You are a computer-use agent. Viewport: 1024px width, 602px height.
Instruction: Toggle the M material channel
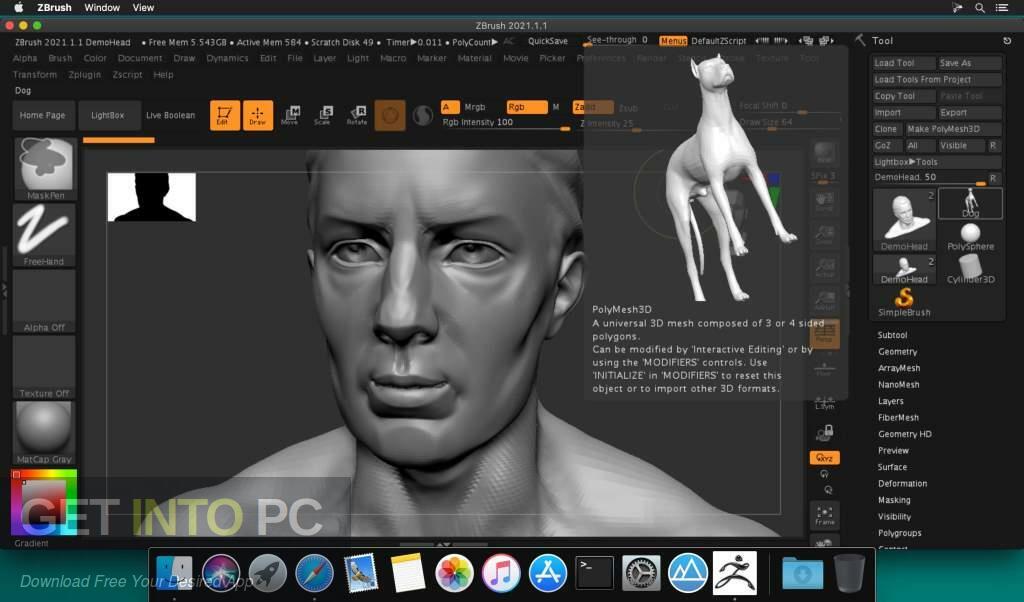coord(556,107)
